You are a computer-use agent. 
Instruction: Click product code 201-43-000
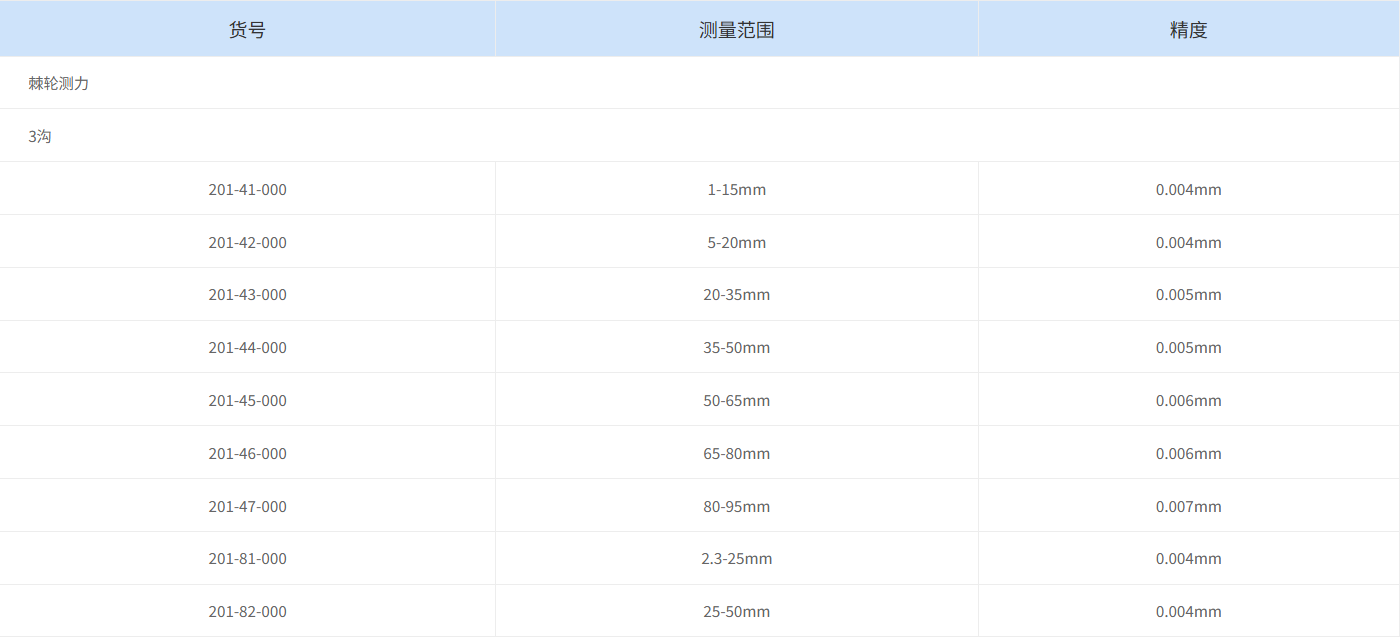pyautogui.click(x=247, y=294)
